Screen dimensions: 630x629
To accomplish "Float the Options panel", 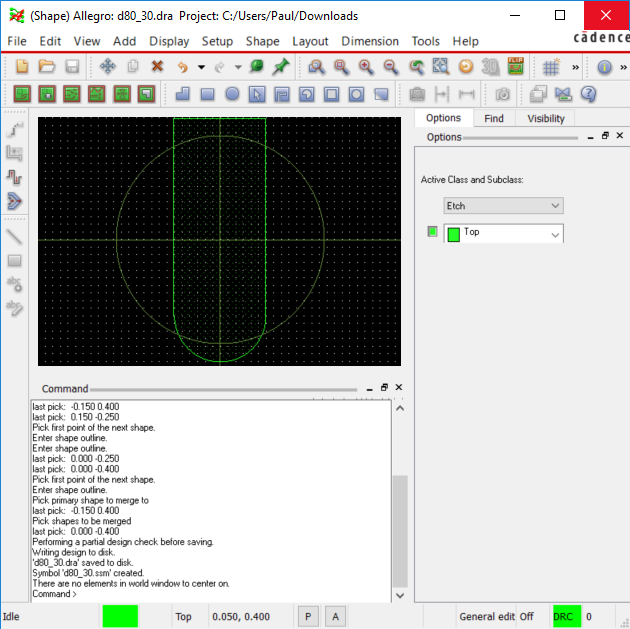I will pyautogui.click(x=605, y=136).
